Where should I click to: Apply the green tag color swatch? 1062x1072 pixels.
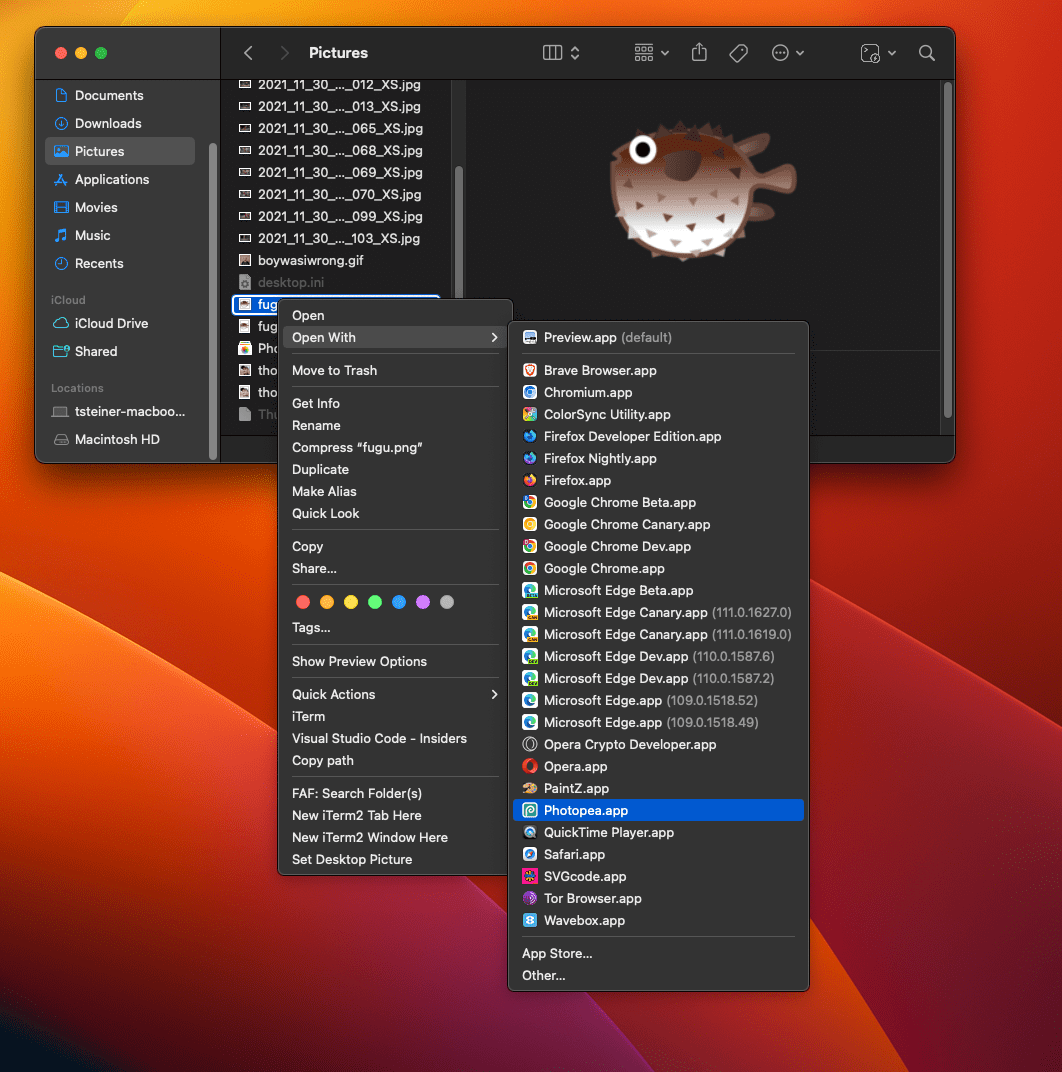click(x=374, y=602)
